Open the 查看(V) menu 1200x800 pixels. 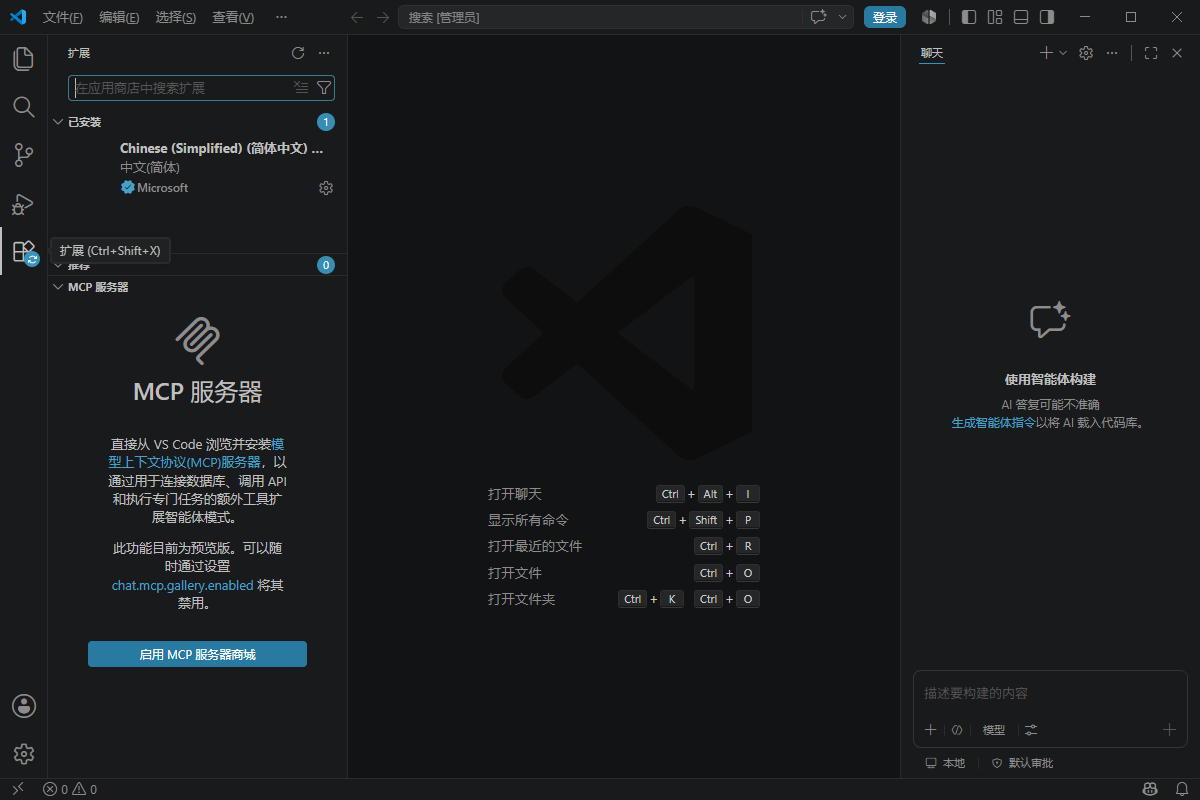pos(233,17)
